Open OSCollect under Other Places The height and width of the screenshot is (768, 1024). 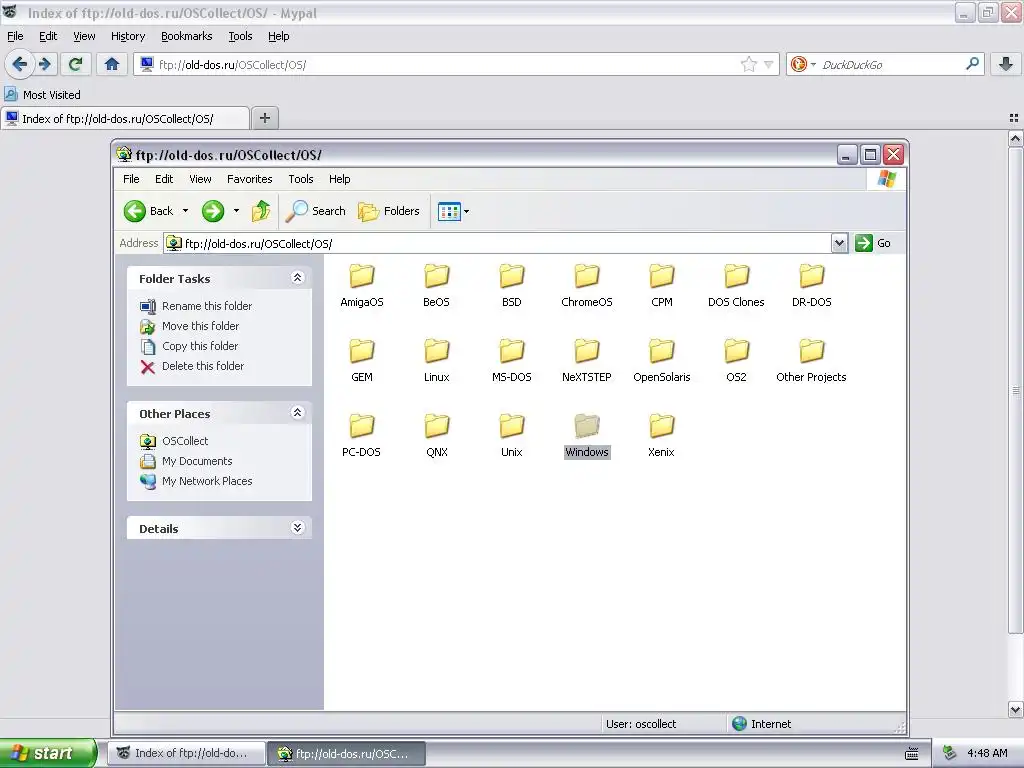tap(174, 441)
